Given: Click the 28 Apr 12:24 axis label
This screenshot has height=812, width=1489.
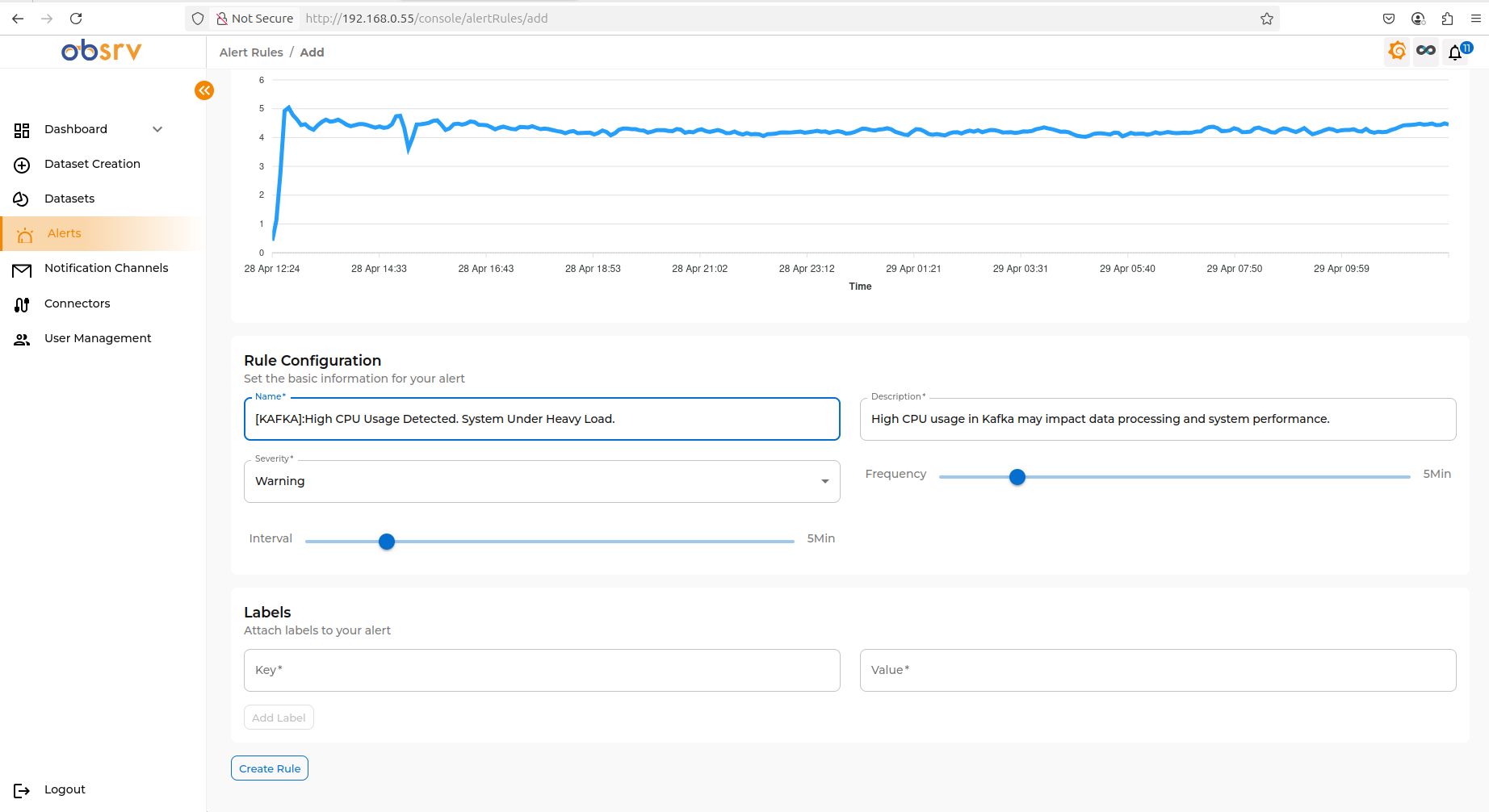Looking at the screenshot, I should pos(272,269).
